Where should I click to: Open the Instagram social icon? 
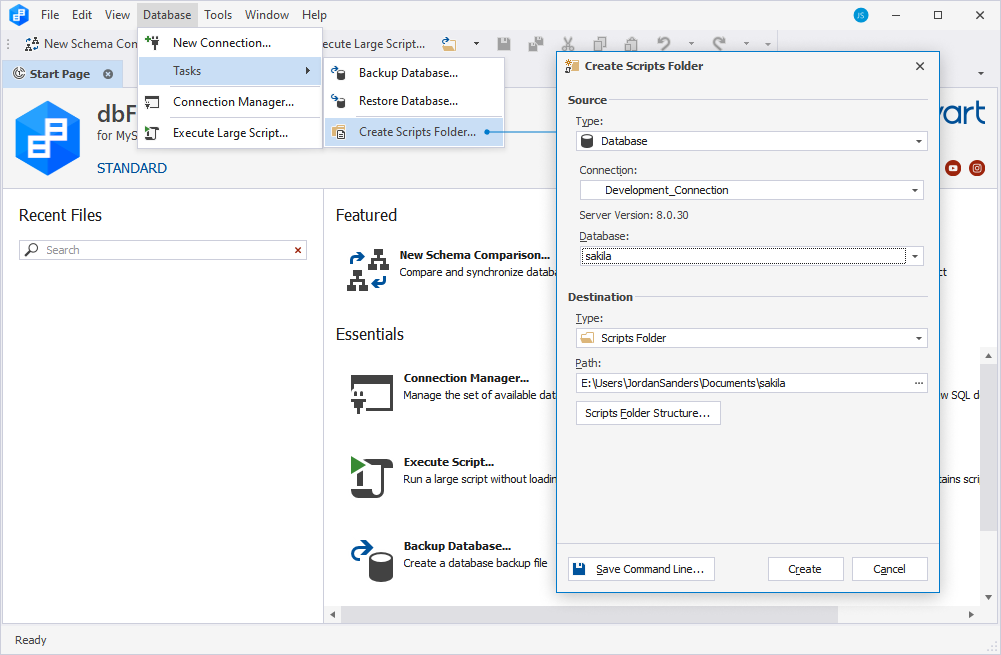(x=977, y=169)
